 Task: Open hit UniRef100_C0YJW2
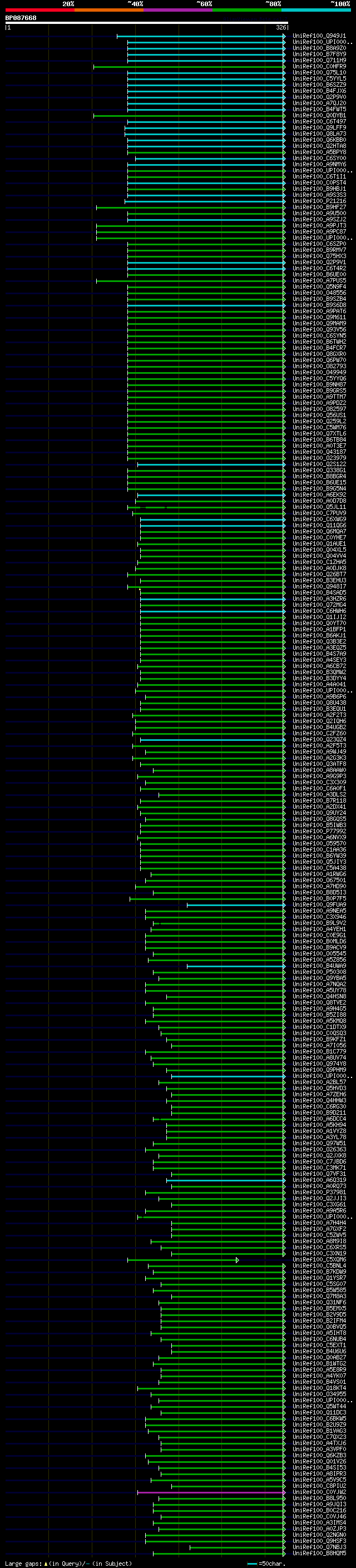[x=319, y=1492]
